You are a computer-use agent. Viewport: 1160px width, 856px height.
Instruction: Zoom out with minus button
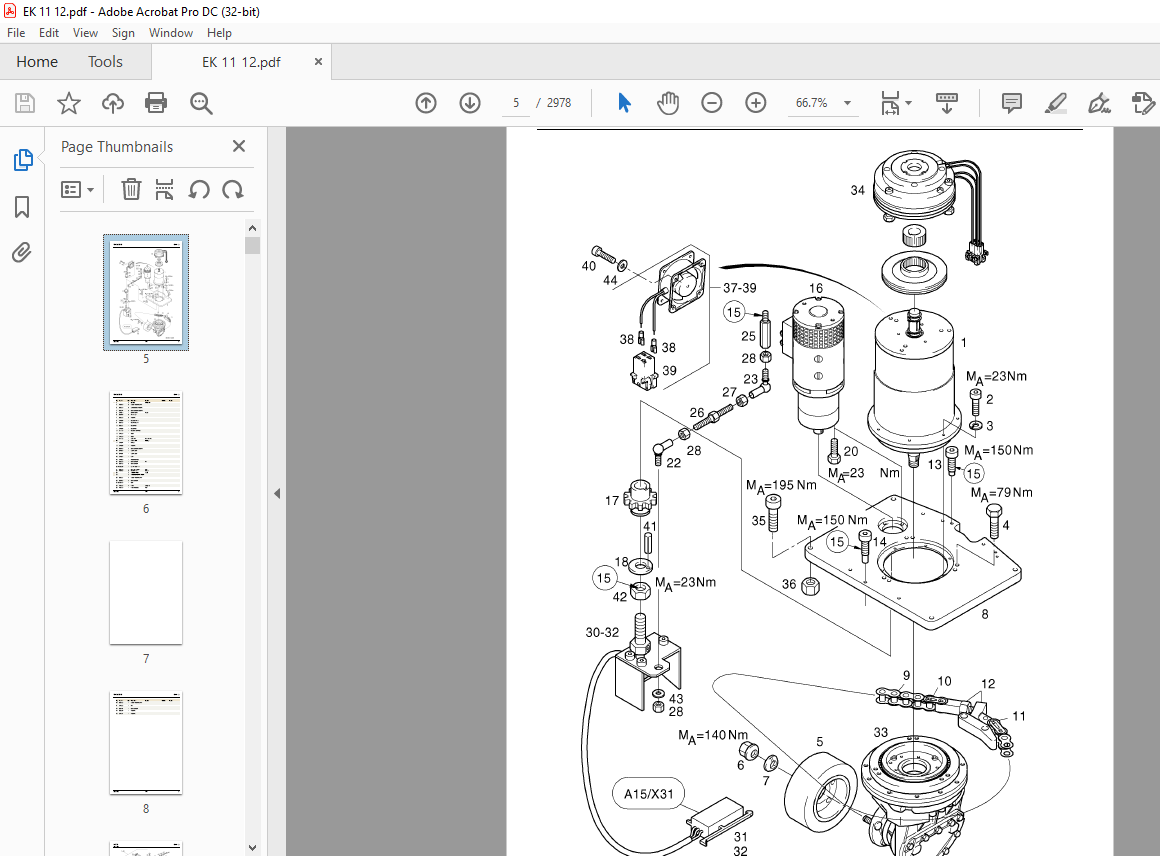(x=712, y=103)
